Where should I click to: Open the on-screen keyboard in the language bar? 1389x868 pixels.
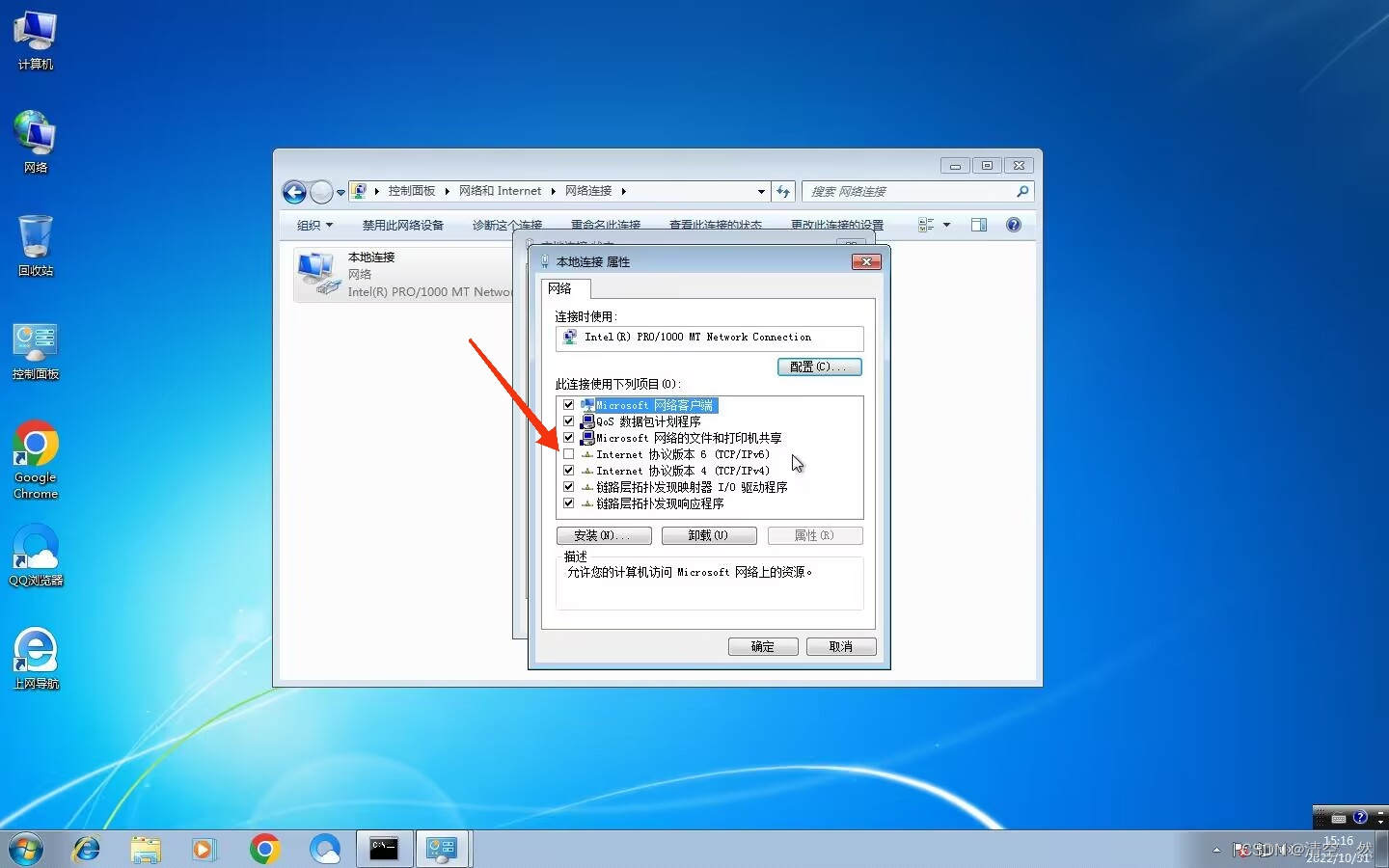1340,818
